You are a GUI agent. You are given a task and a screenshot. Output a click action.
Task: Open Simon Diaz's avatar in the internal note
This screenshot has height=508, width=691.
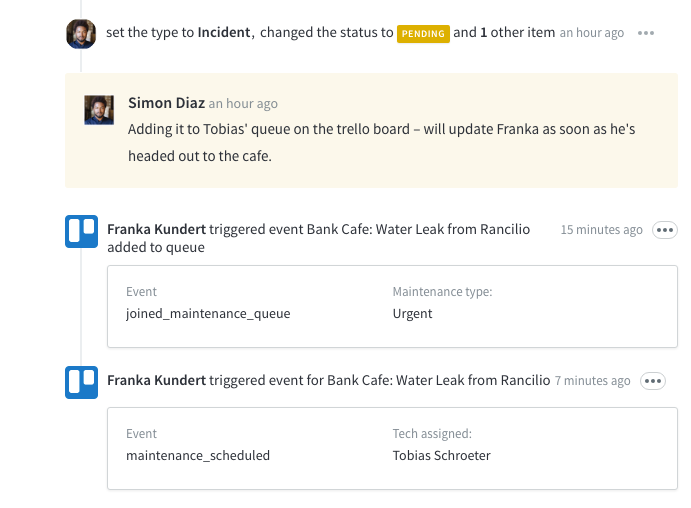pos(99,110)
